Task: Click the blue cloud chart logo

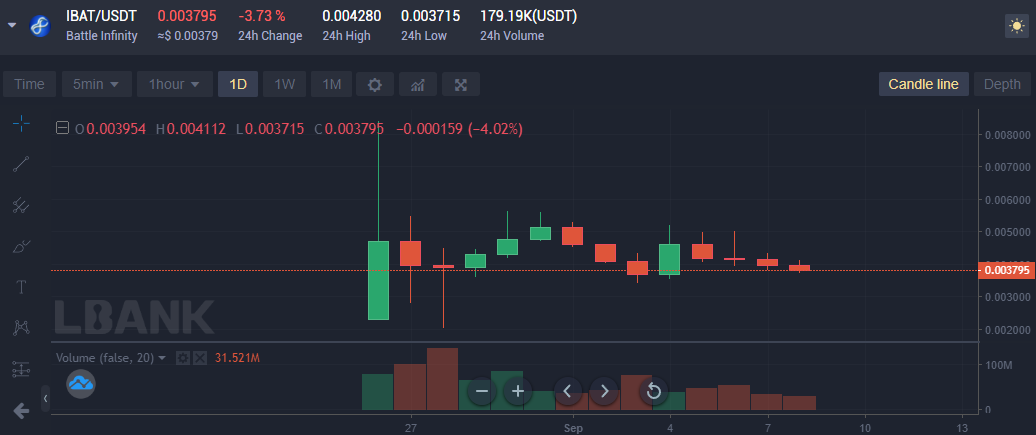Action: coord(81,383)
